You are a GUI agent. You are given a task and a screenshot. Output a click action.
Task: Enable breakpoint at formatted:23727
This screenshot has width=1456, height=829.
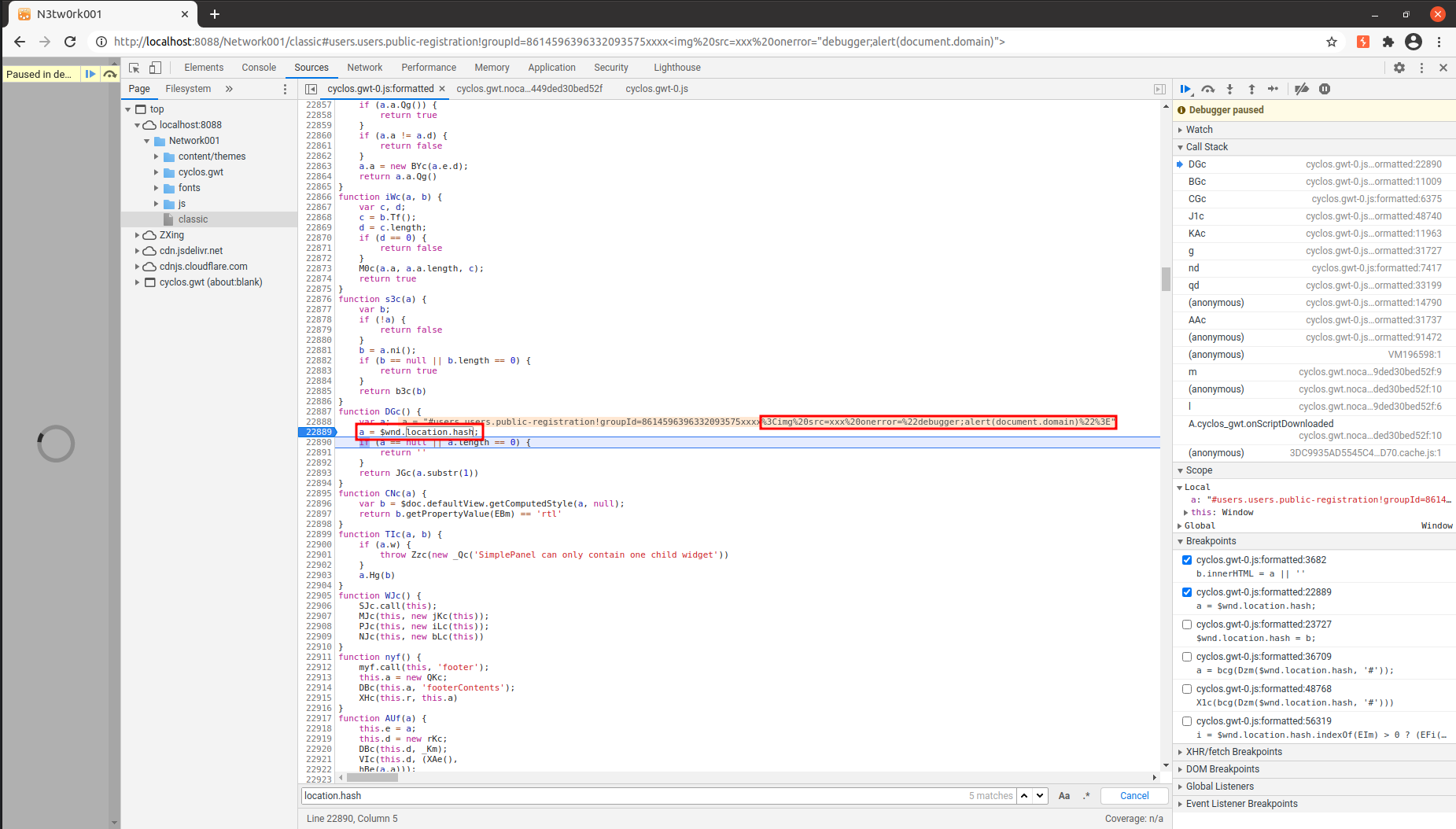pyautogui.click(x=1187, y=625)
